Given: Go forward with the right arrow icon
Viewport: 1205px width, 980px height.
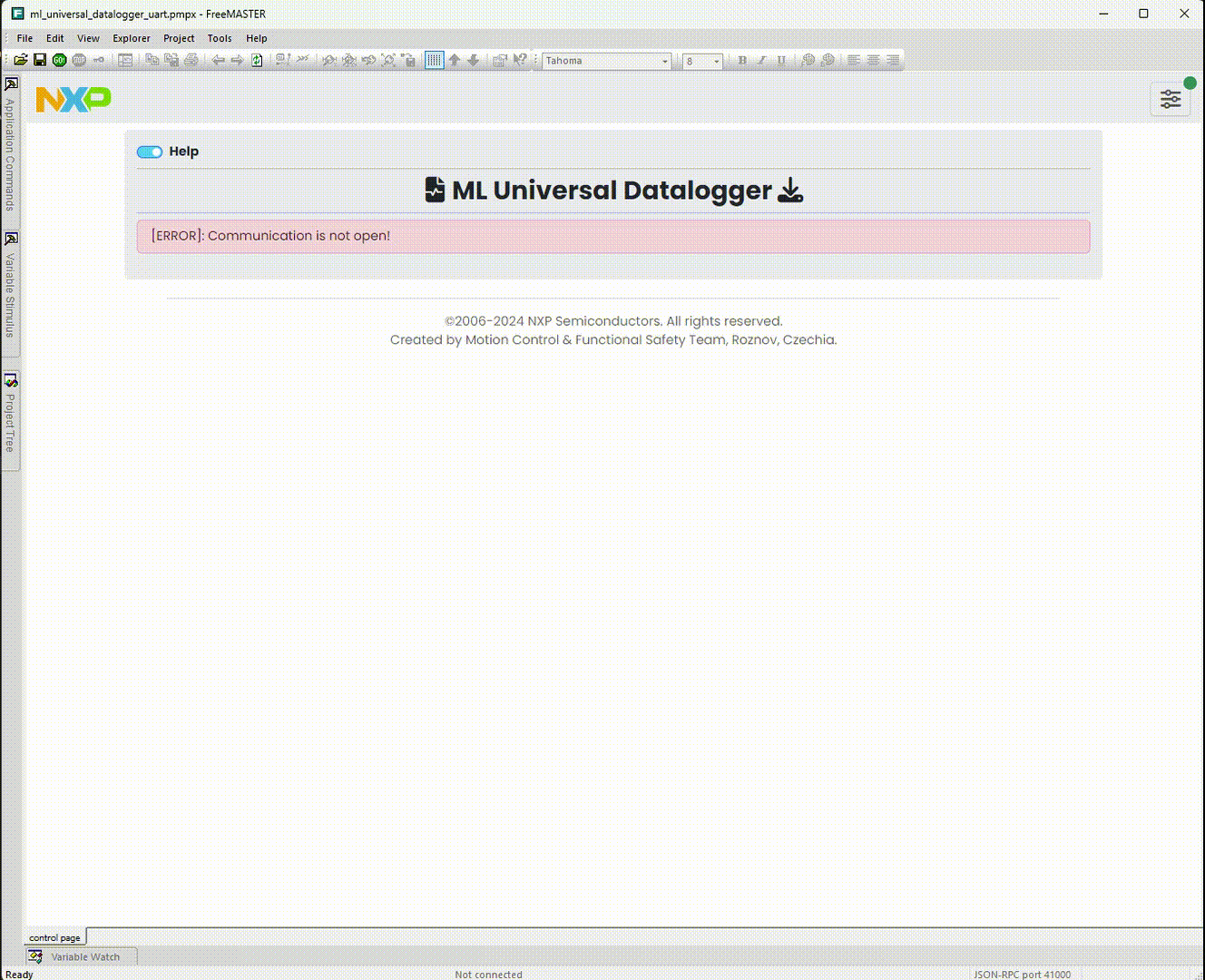Looking at the screenshot, I should (x=237, y=60).
